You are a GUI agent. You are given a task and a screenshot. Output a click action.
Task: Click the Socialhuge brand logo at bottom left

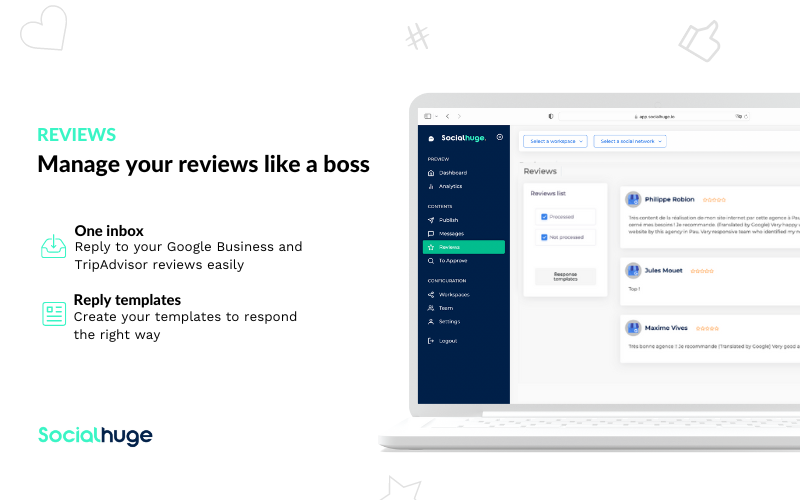pyautogui.click(x=95, y=436)
